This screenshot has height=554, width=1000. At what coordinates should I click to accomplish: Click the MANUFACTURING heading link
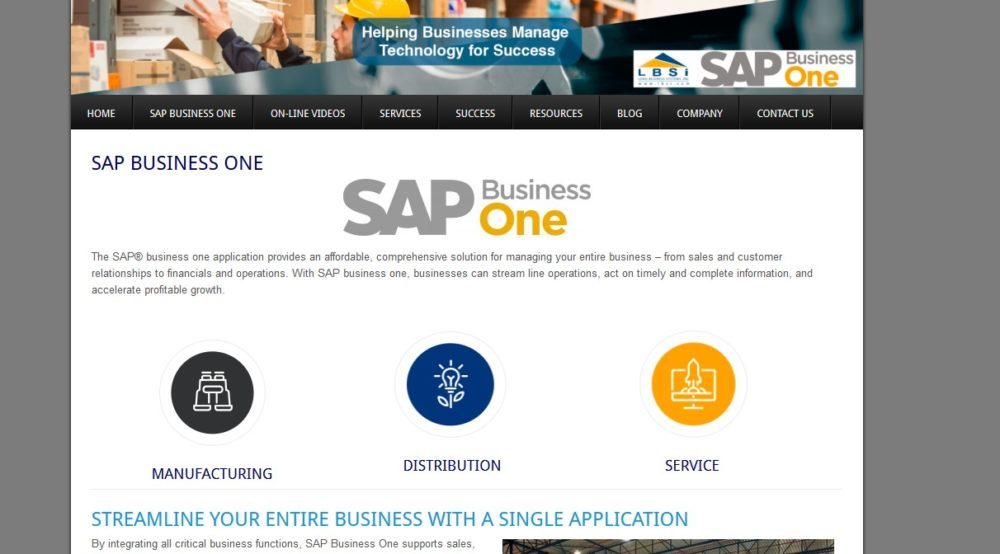tap(212, 474)
